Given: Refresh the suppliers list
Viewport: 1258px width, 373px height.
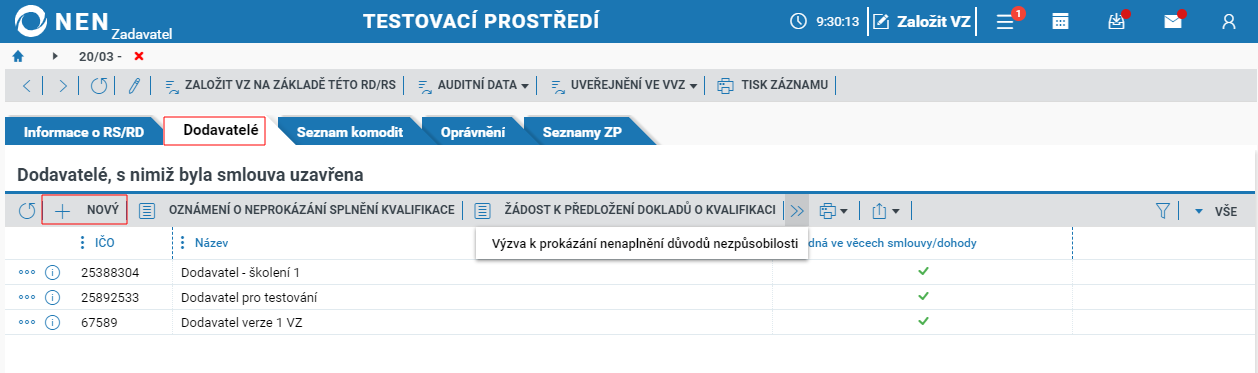Looking at the screenshot, I should pos(27,211).
